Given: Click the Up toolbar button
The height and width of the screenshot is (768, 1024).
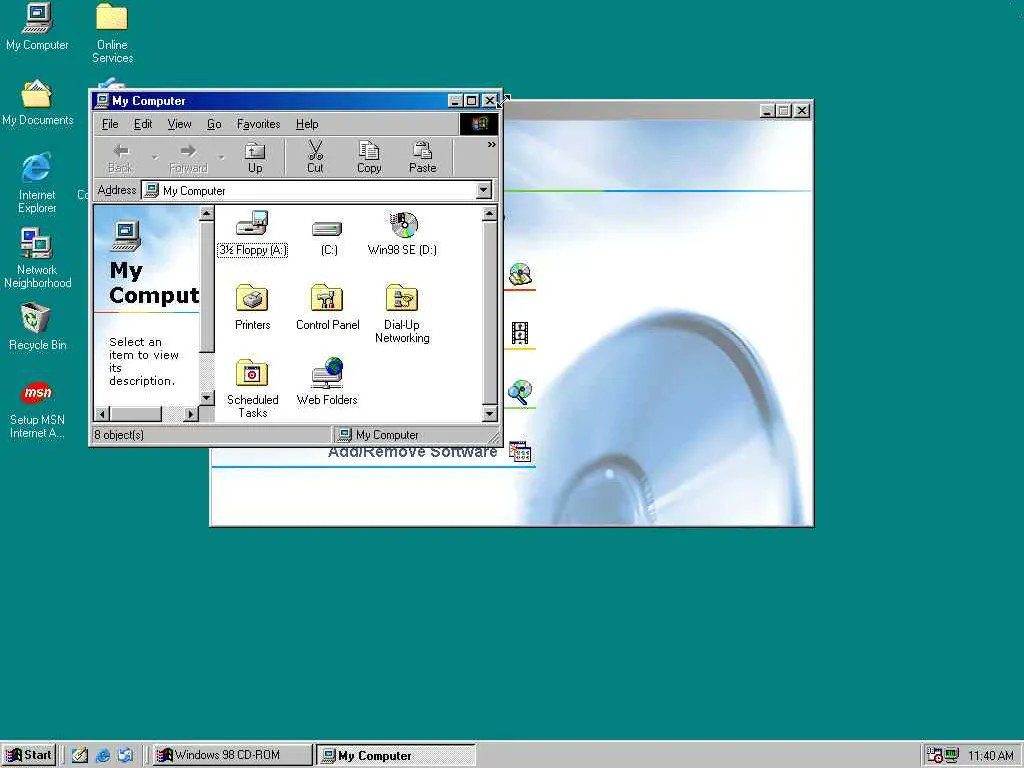Looking at the screenshot, I should [255, 158].
